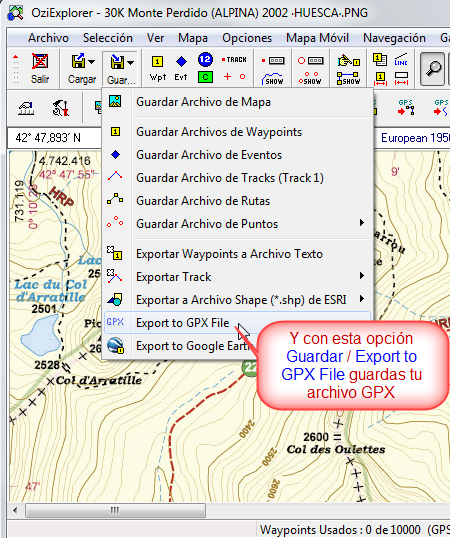The height and width of the screenshot is (538, 450).
Task: Click the GPS send track icon
Action: pos(441,108)
